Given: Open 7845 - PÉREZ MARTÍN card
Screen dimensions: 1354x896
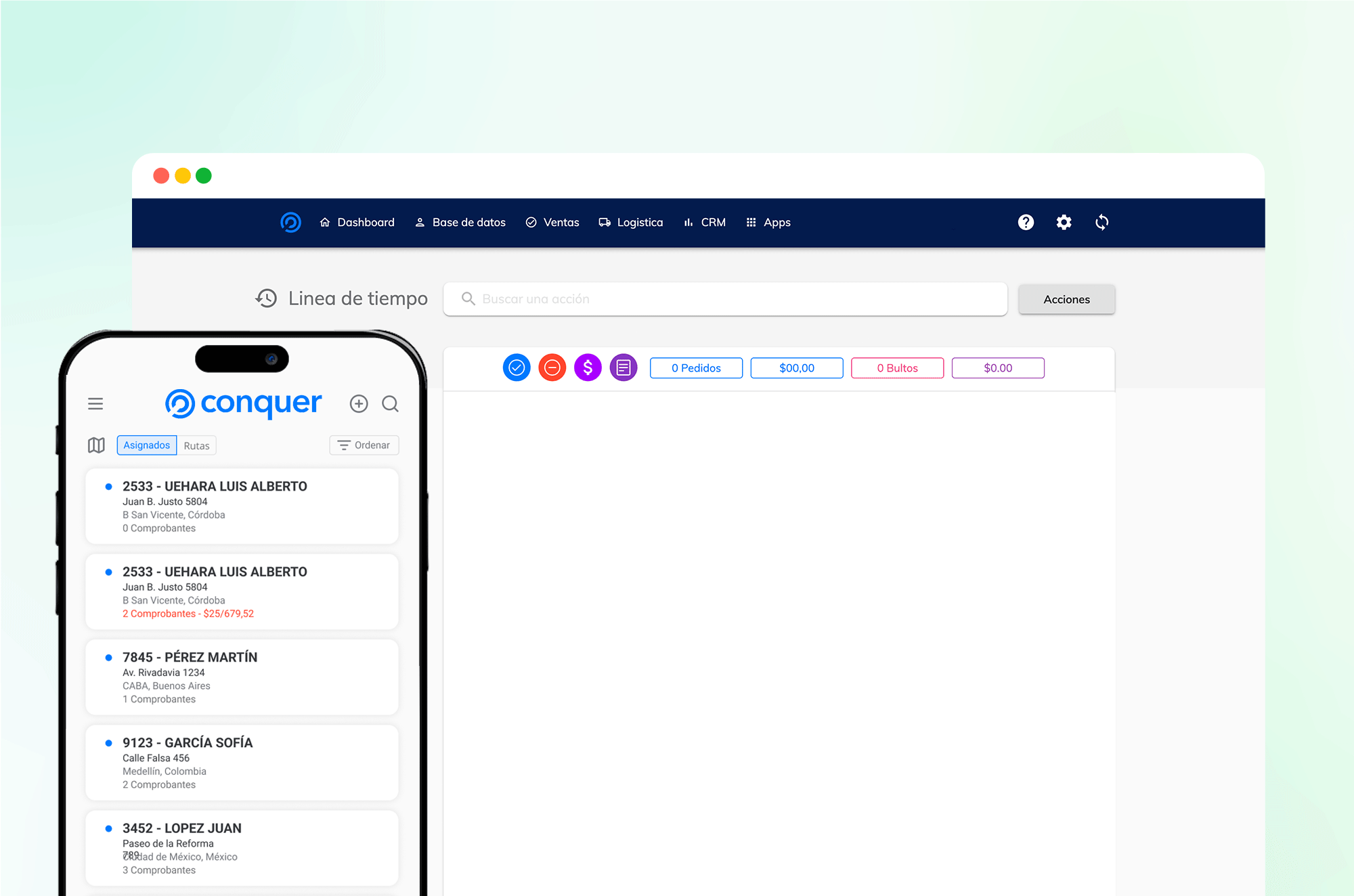Looking at the screenshot, I should [x=242, y=677].
